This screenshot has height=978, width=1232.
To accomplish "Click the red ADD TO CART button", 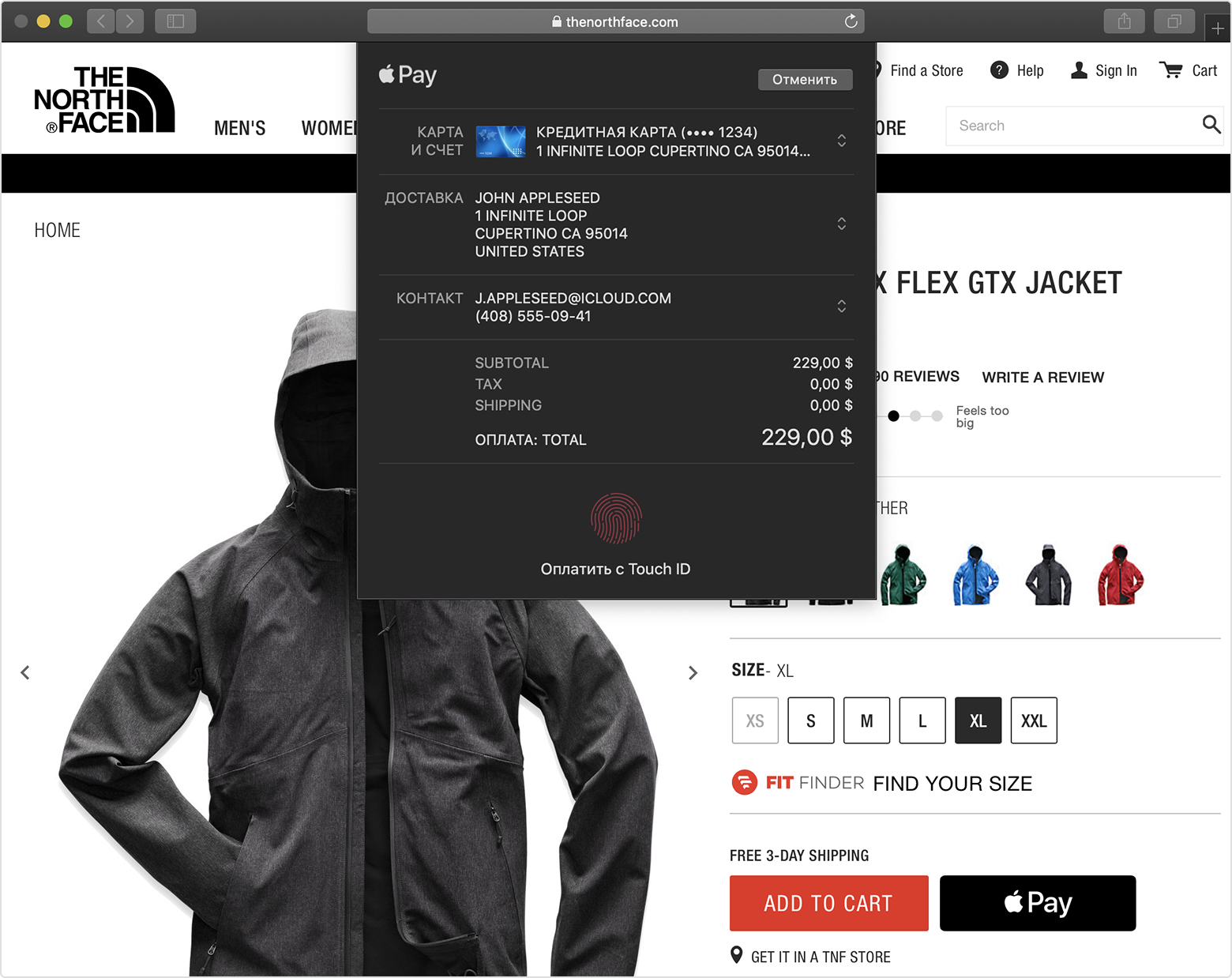I will (828, 903).
